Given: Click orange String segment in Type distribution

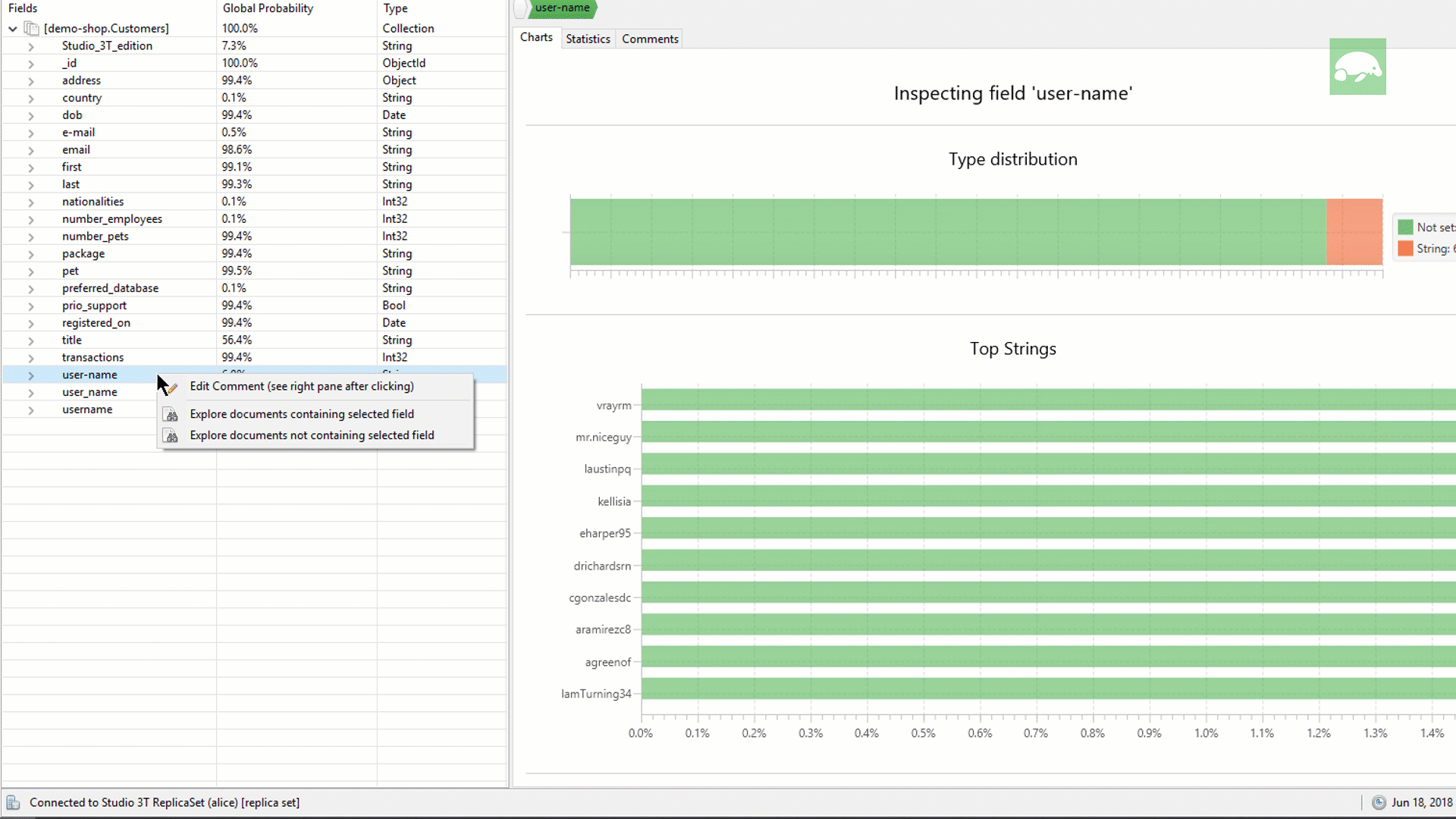Looking at the screenshot, I should 1354,231.
